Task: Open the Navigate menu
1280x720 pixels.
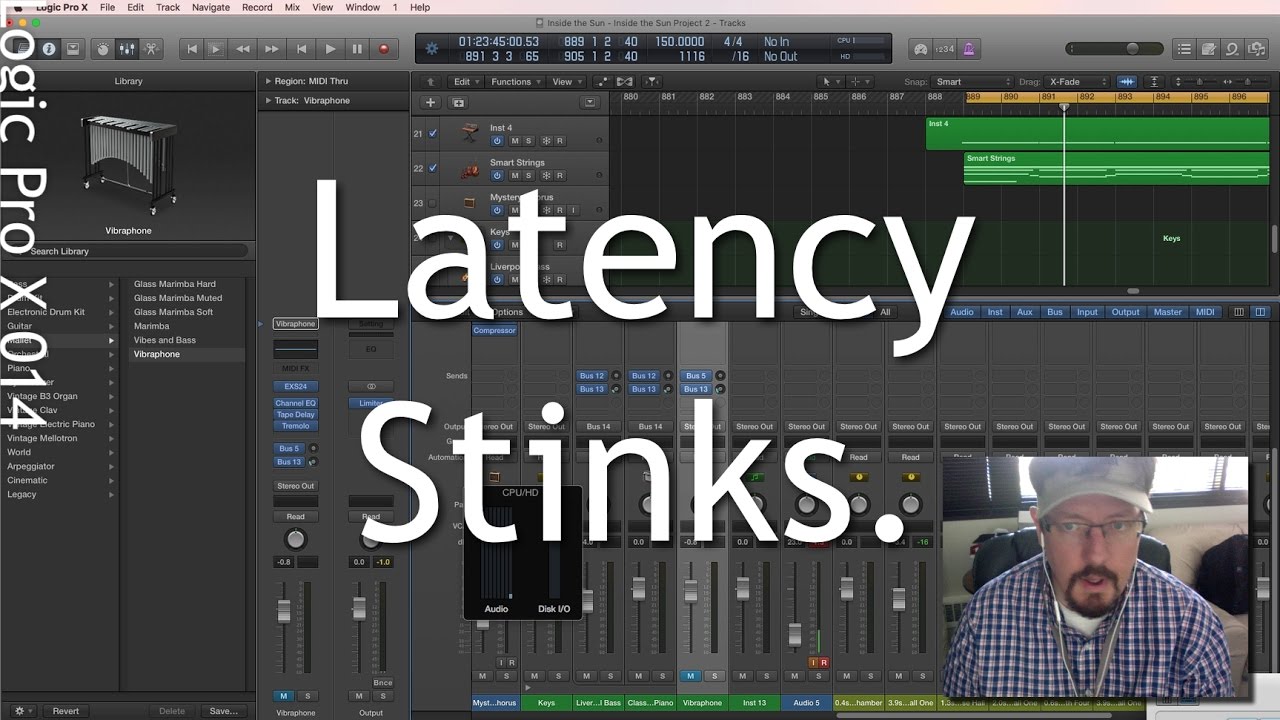Action: point(211,7)
